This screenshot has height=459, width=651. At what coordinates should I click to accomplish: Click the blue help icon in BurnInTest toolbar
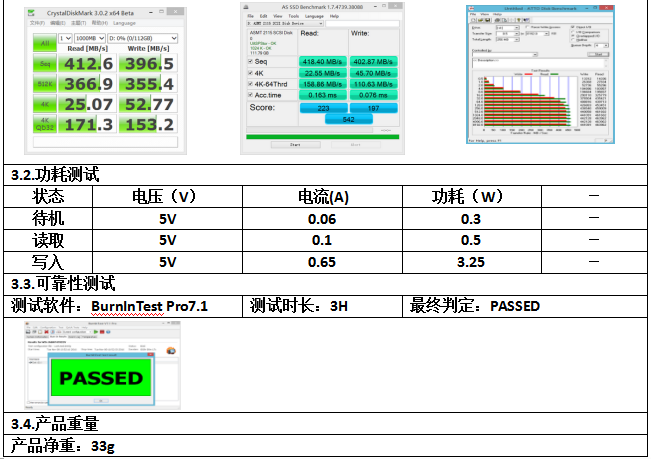108,332
